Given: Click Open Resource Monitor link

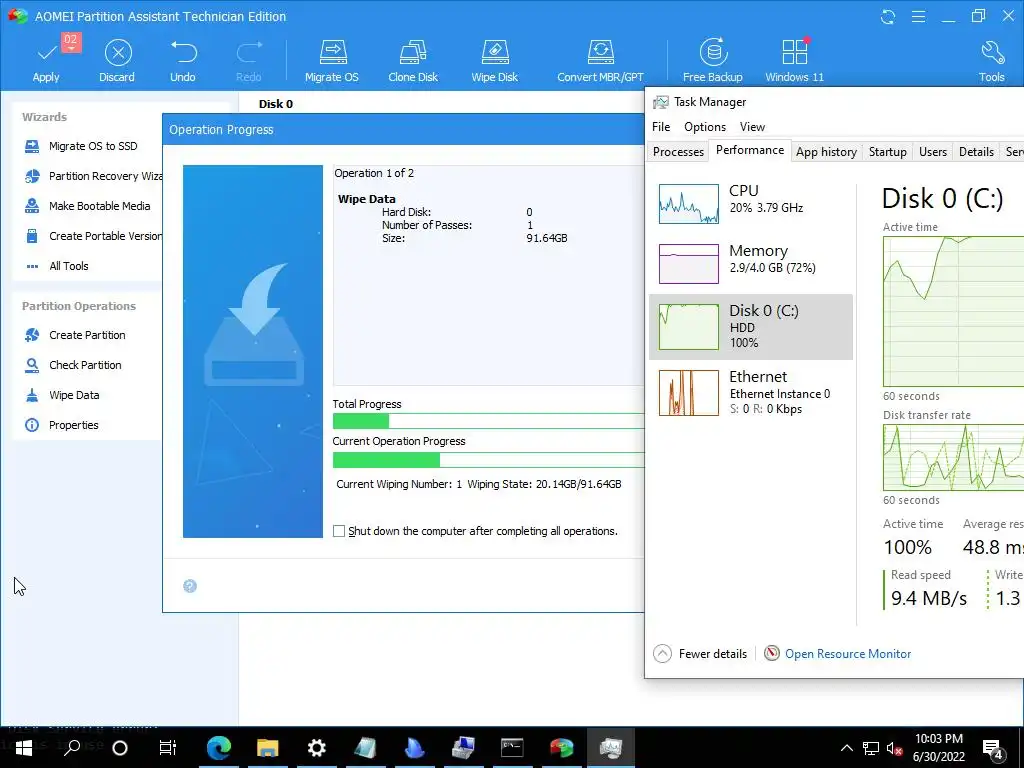Looking at the screenshot, I should [x=848, y=654].
